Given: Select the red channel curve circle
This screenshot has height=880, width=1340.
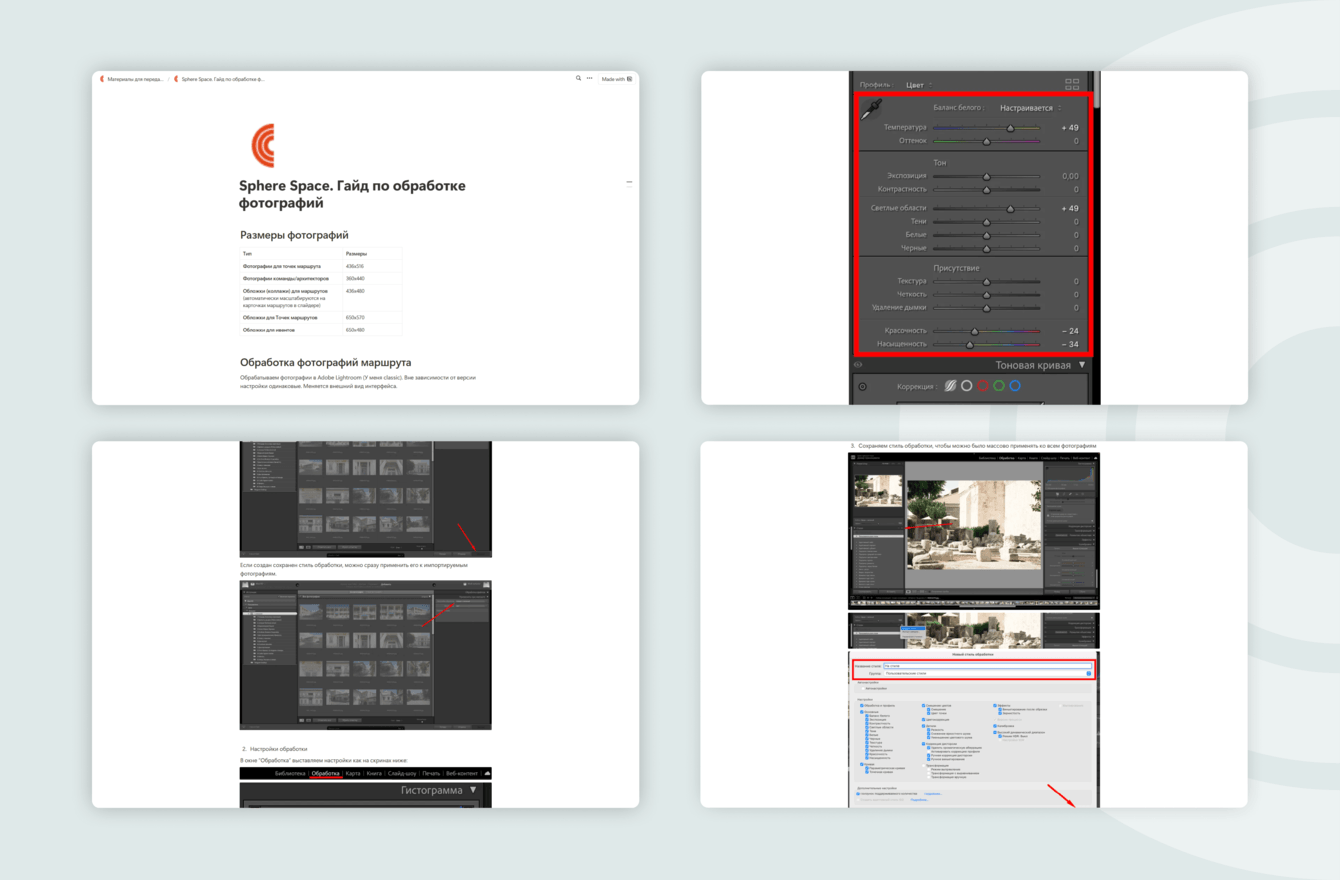Looking at the screenshot, I should click(982, 386).
